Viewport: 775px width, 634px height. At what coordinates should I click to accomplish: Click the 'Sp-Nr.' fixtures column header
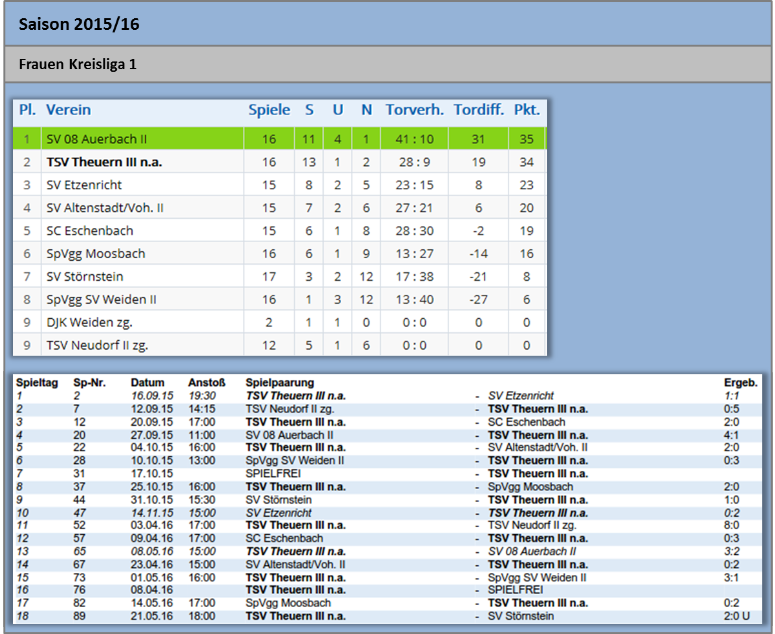(x=89, y=382)
